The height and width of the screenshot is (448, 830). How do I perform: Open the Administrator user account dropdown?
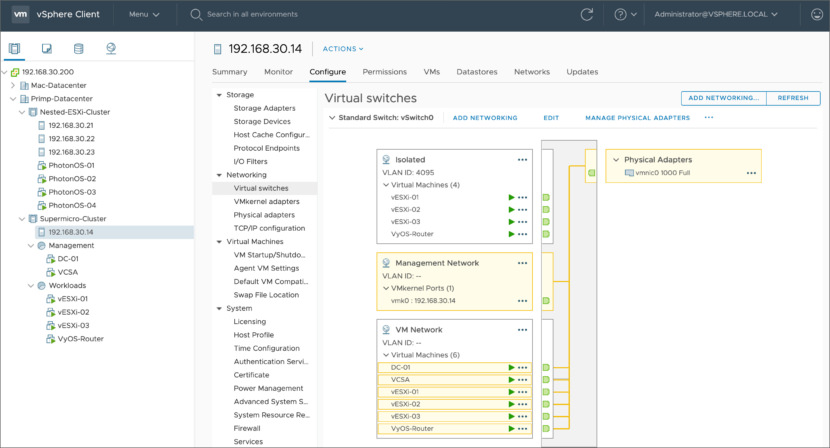tap(718, 15)
